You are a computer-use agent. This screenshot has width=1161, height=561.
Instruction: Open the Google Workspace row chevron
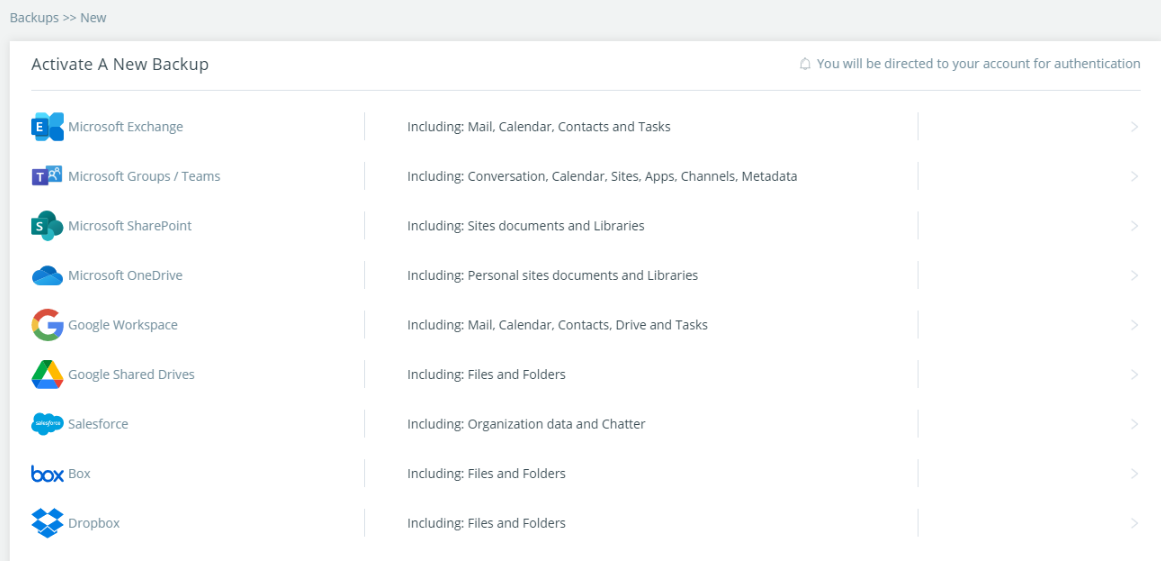1135,325
